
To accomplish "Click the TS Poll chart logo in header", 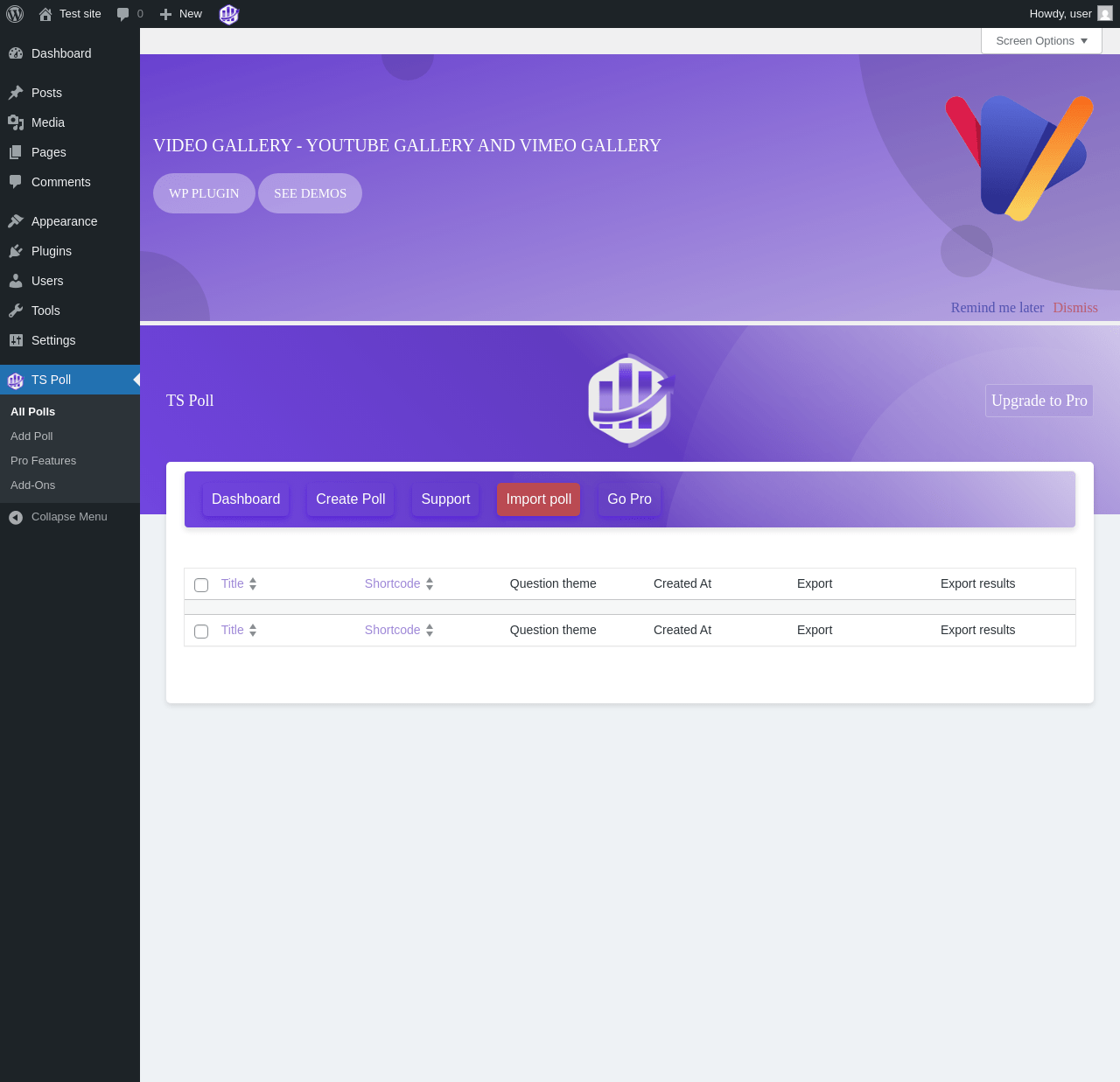I will pos(631,401).
